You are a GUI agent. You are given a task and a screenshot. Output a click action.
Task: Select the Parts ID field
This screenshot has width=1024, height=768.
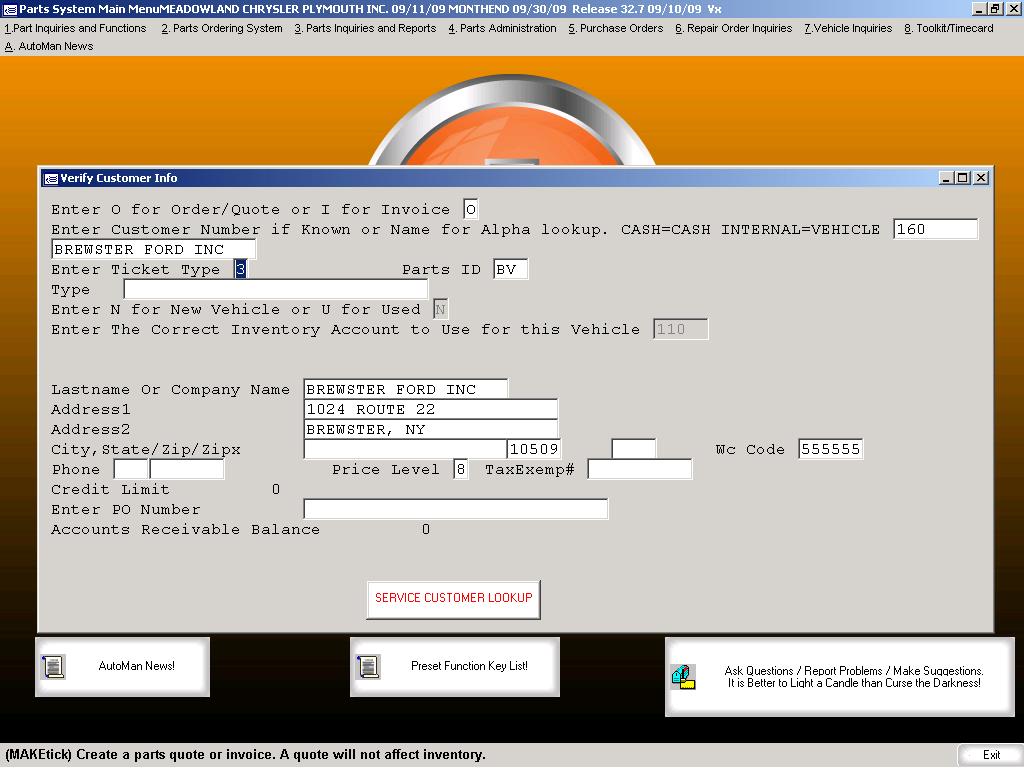[510, 269]
